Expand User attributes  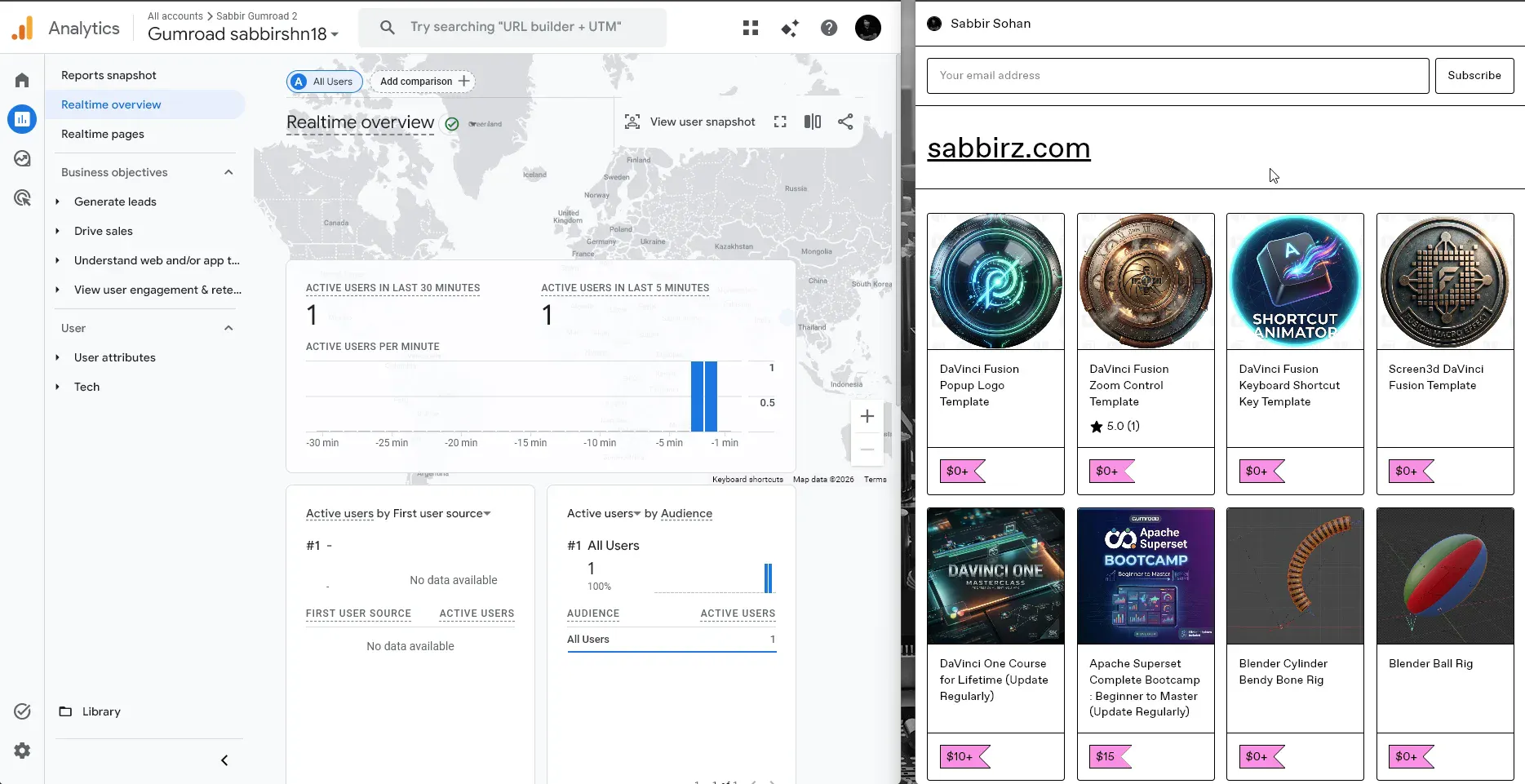[57, 357]
